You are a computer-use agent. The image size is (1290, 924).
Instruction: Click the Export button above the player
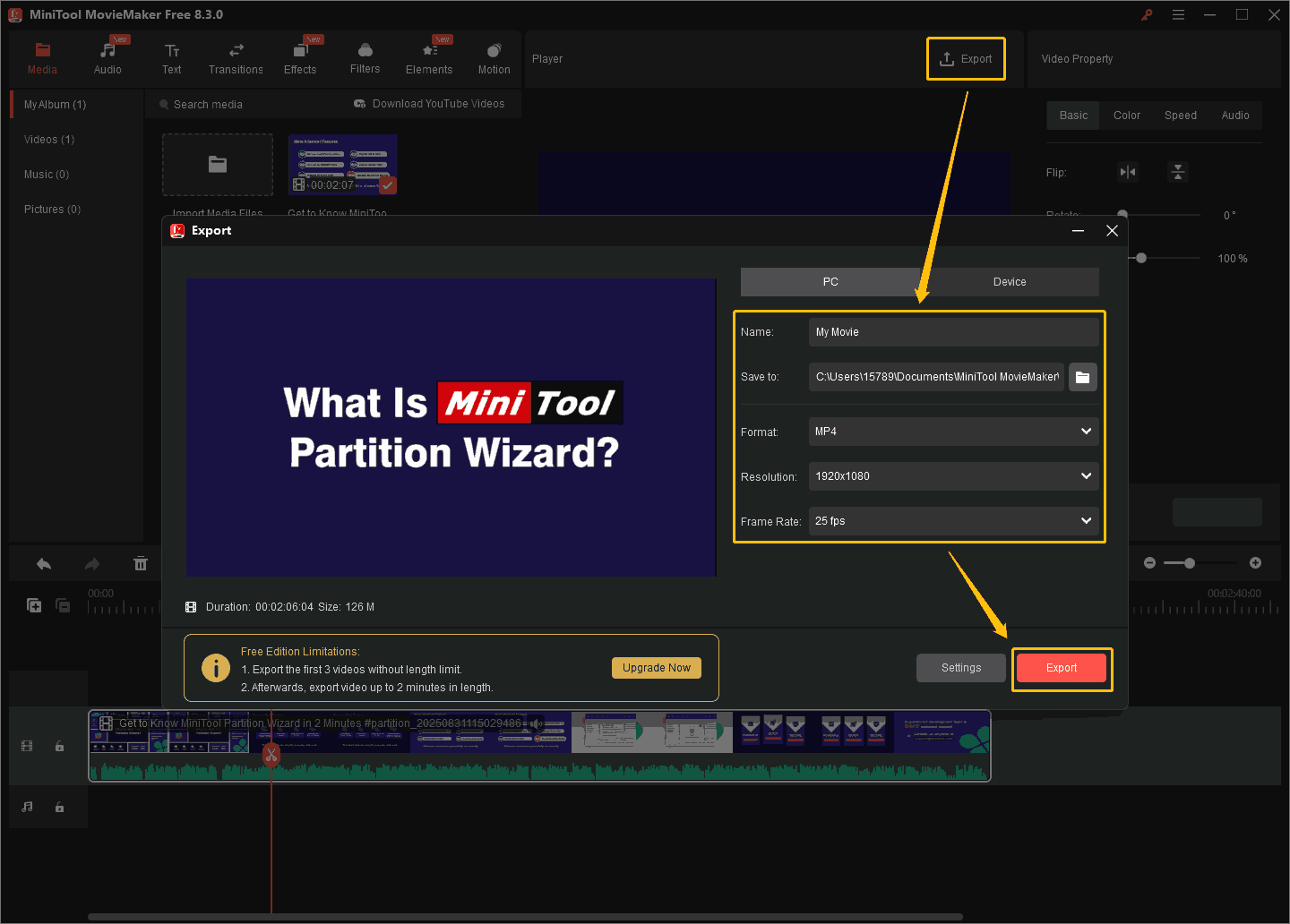point(966,59)
